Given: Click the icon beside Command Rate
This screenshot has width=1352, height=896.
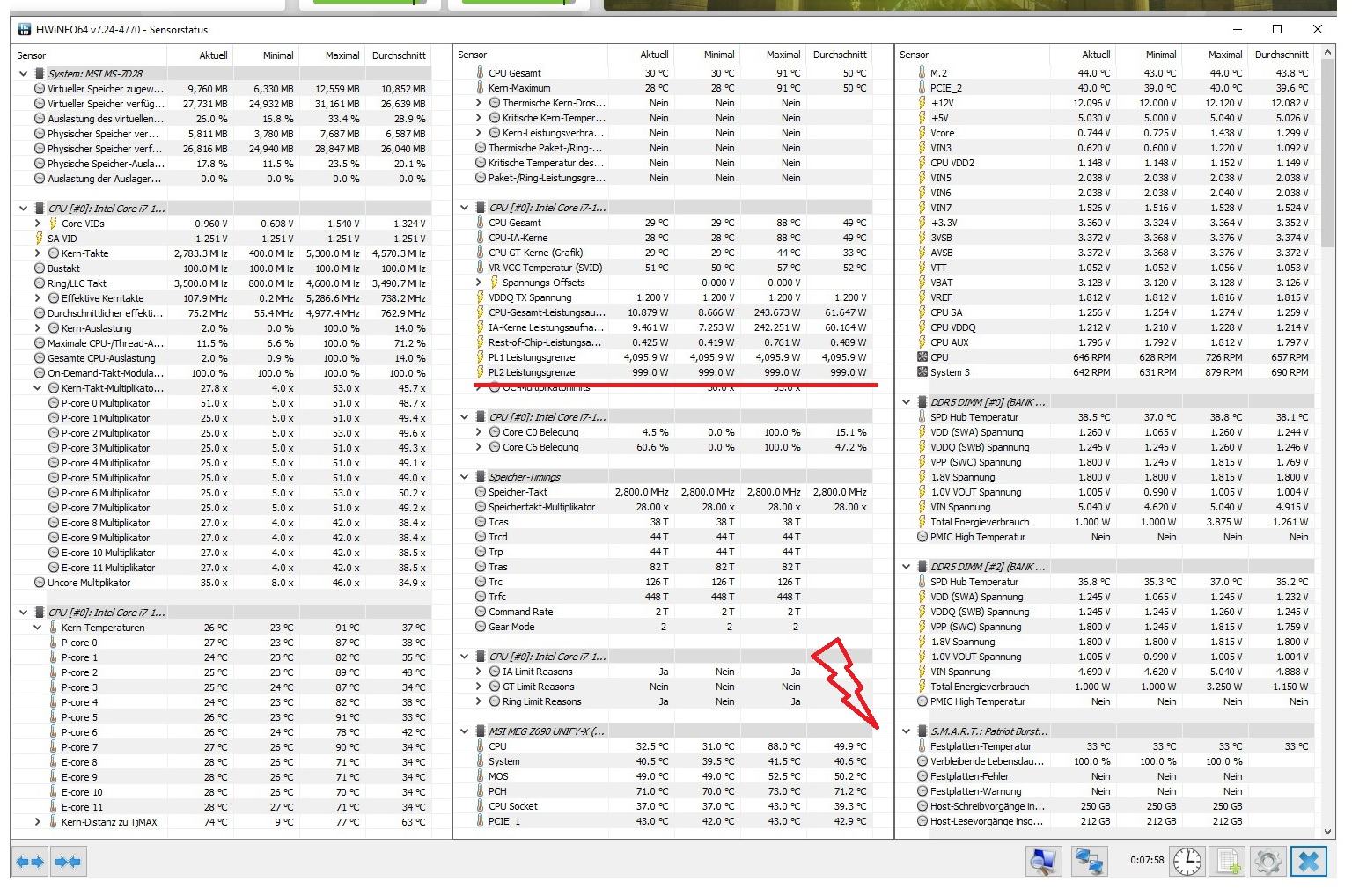Looking at the screenshot, I should point(481,612).
